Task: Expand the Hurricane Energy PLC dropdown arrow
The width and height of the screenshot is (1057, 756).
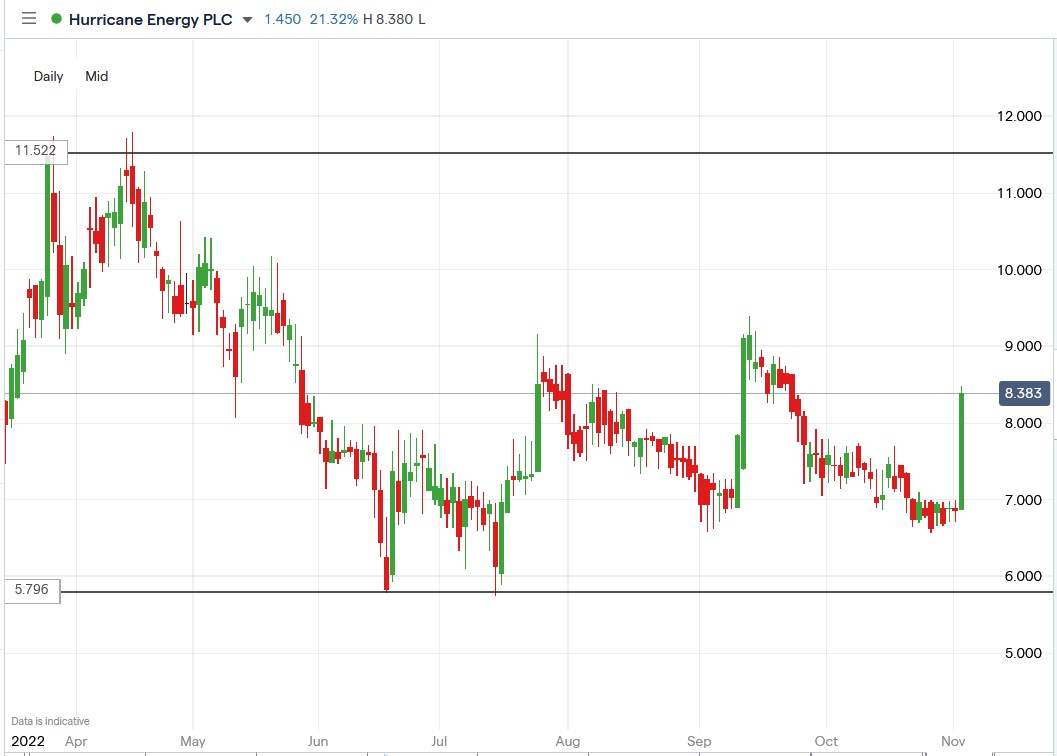Action: click(247, 20)
